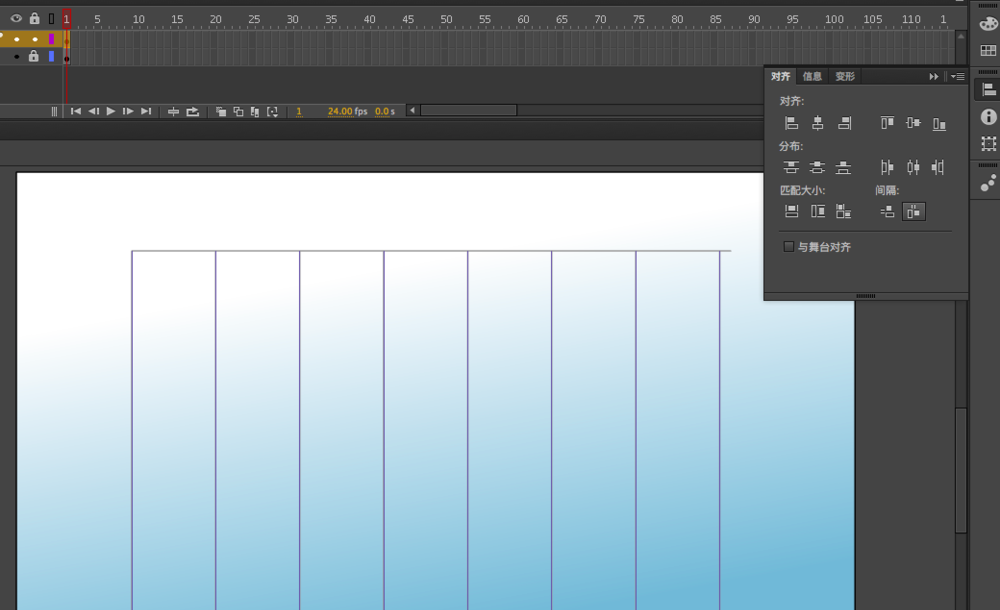Screen dimensions: 1000x610
Task: Click the align top edge icon
Action: [x=887, y=123]
